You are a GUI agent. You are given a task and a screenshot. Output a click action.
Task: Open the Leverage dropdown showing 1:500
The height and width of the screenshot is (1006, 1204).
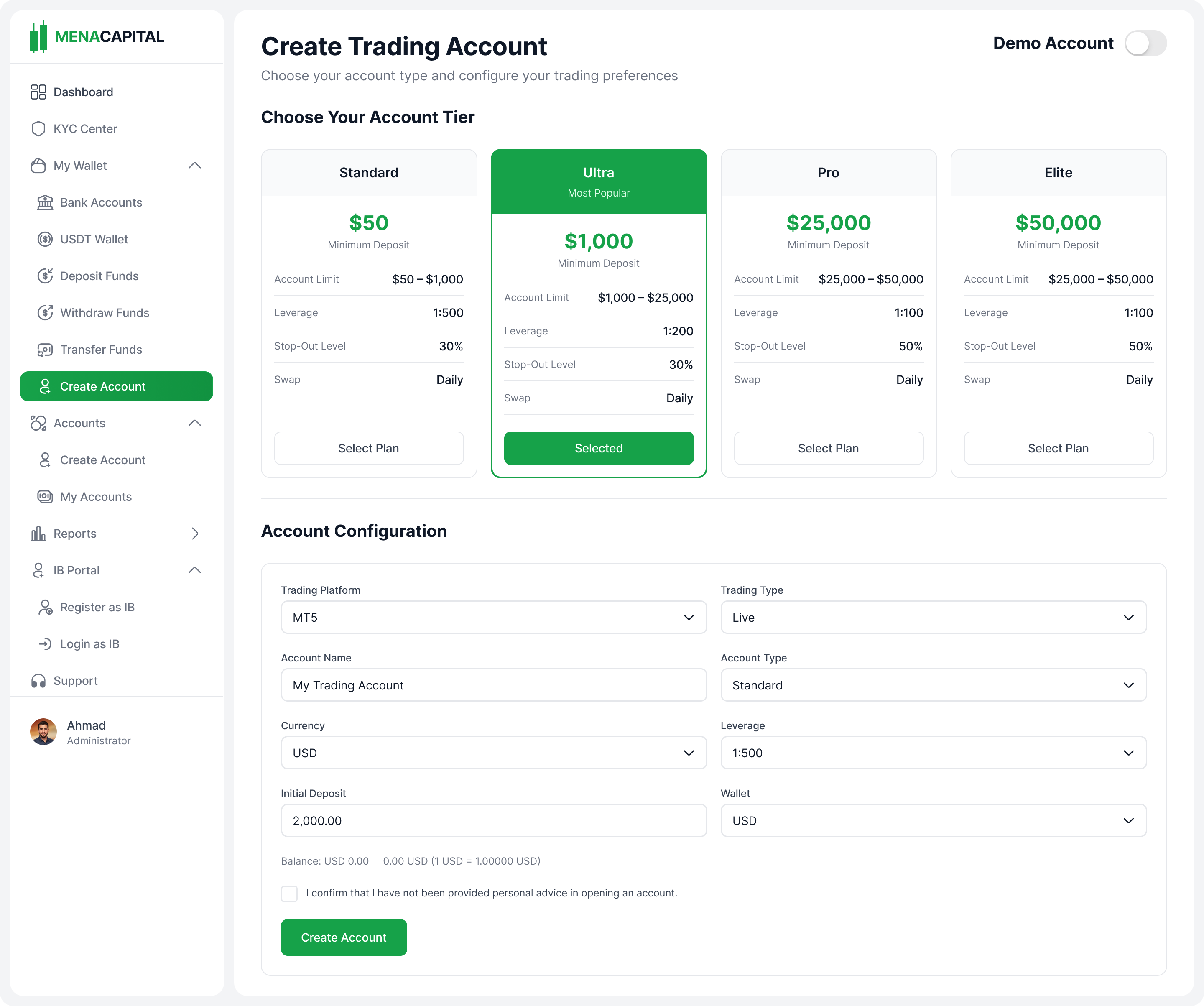[x=934, y=753]
